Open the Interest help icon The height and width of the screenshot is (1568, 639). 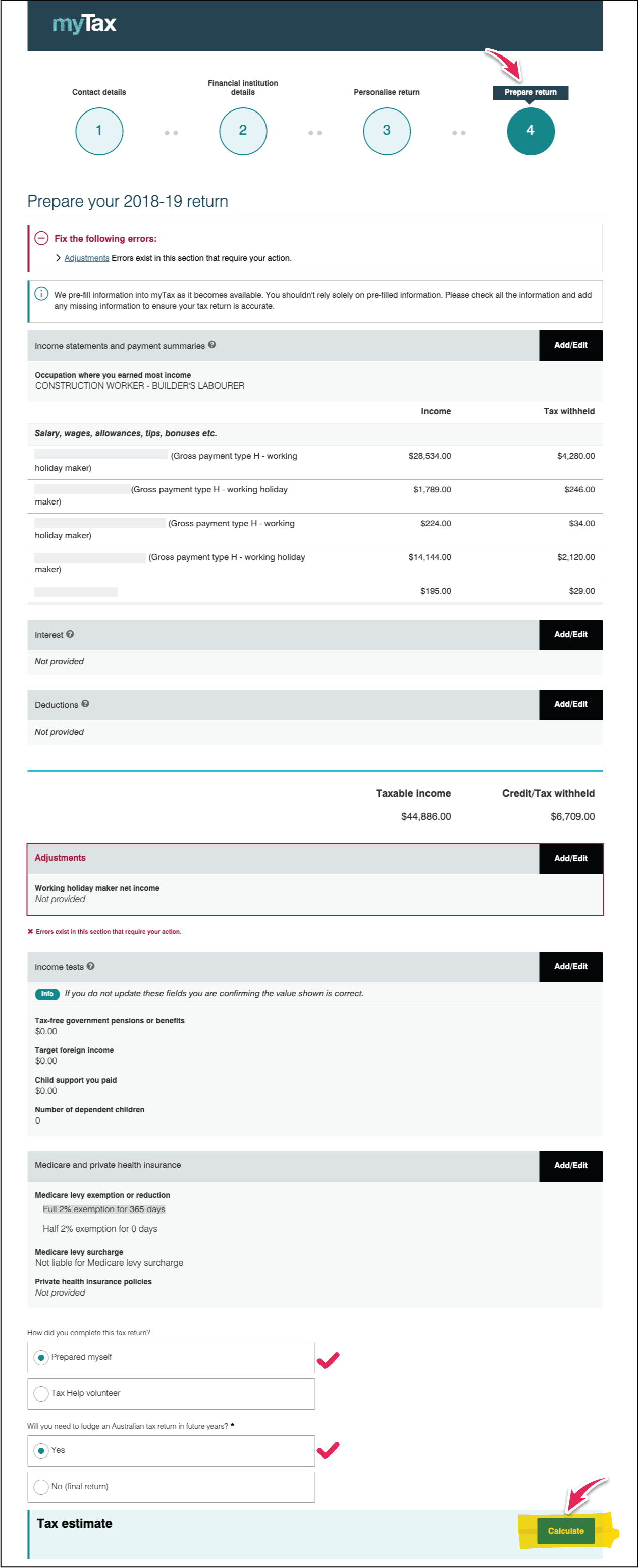tap(70, 634)
